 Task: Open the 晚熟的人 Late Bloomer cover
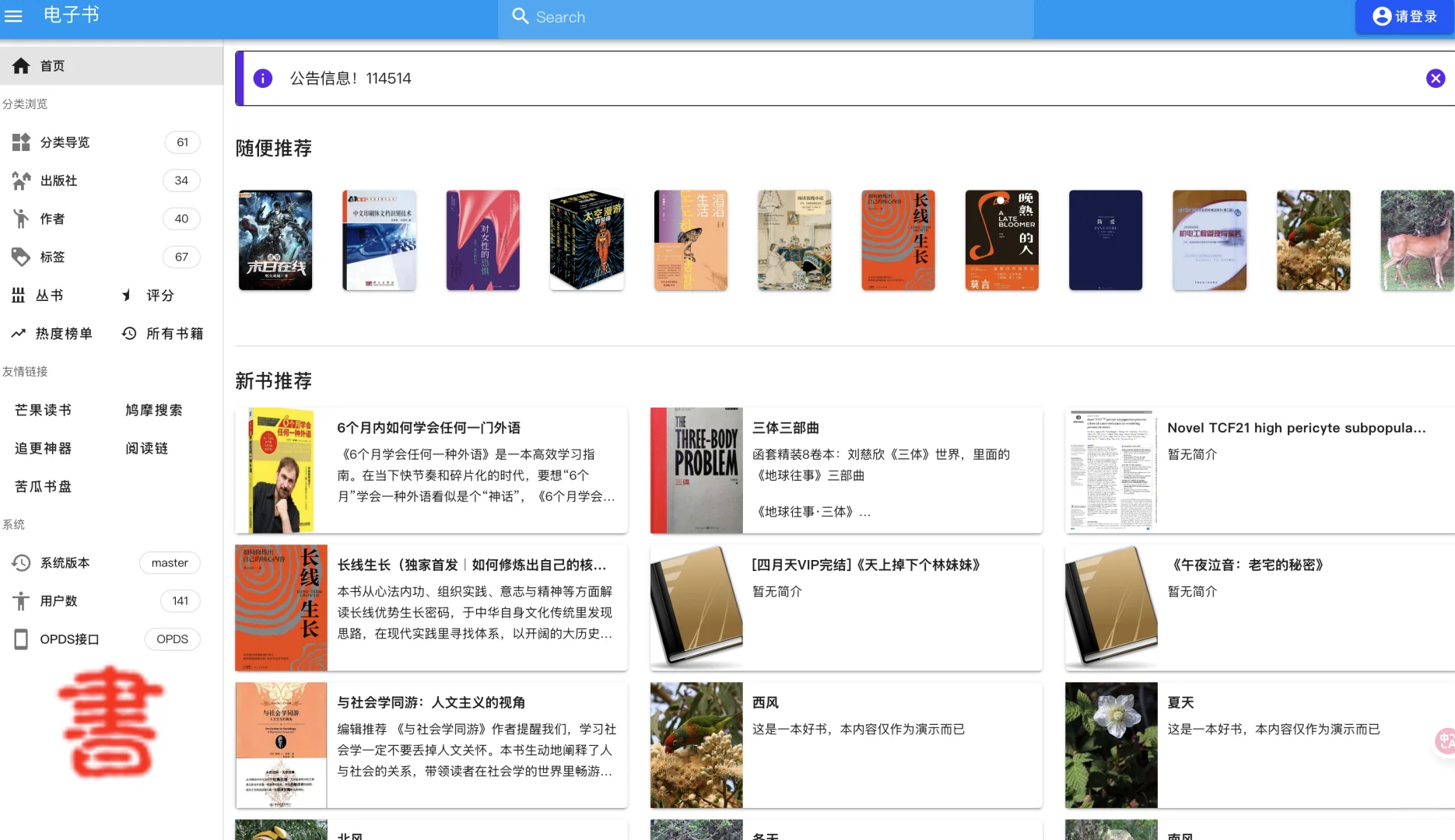(x=1002, y=240)
